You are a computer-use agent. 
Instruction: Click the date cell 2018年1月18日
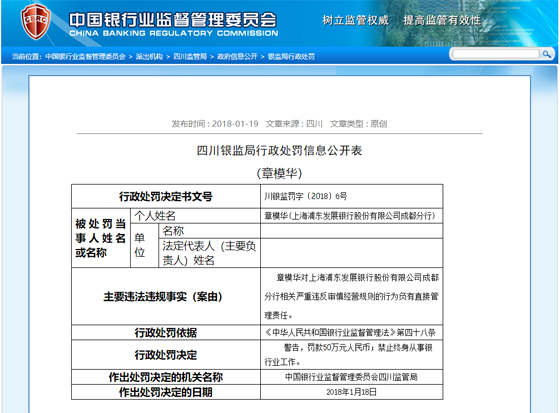pos(351,392)
